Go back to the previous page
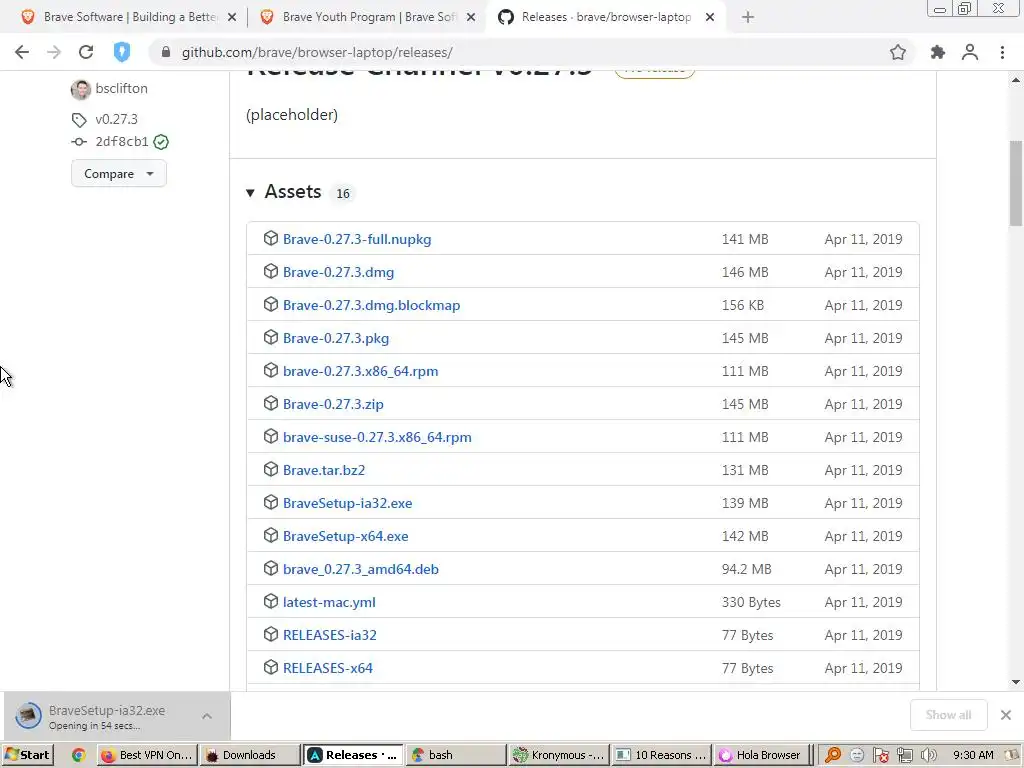The height and width of the screenshot is (768, 1024). (x=22, y=52)
